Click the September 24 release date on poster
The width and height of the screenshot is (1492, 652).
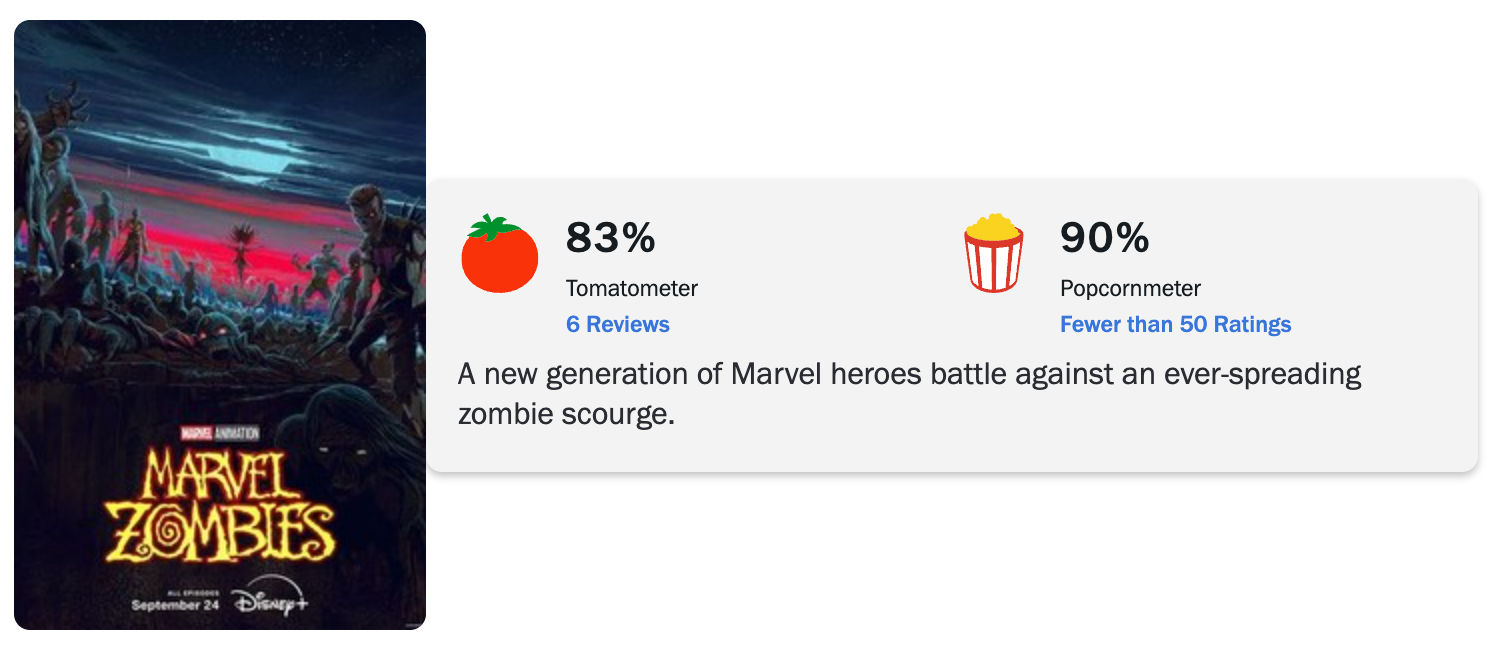[175, 605]
